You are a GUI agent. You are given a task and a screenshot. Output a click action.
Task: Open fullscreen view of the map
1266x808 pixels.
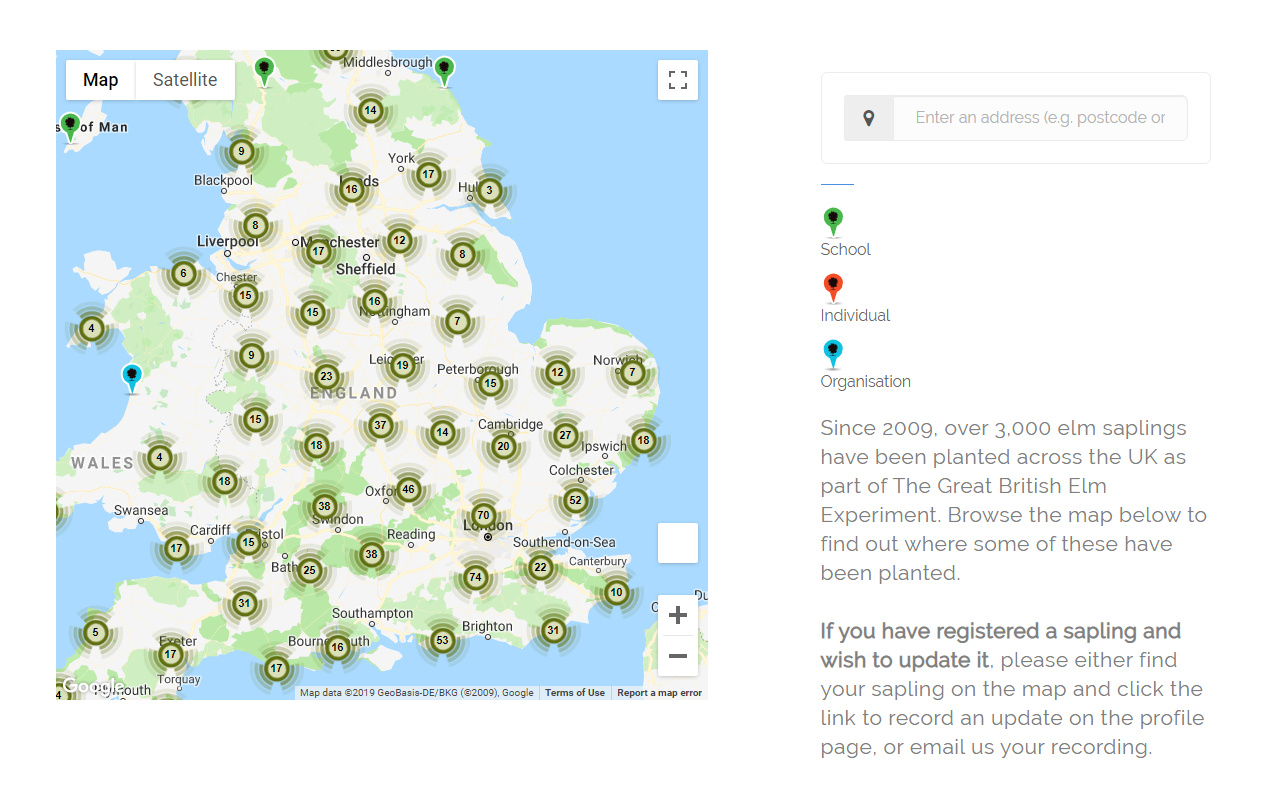click(678, 80)
